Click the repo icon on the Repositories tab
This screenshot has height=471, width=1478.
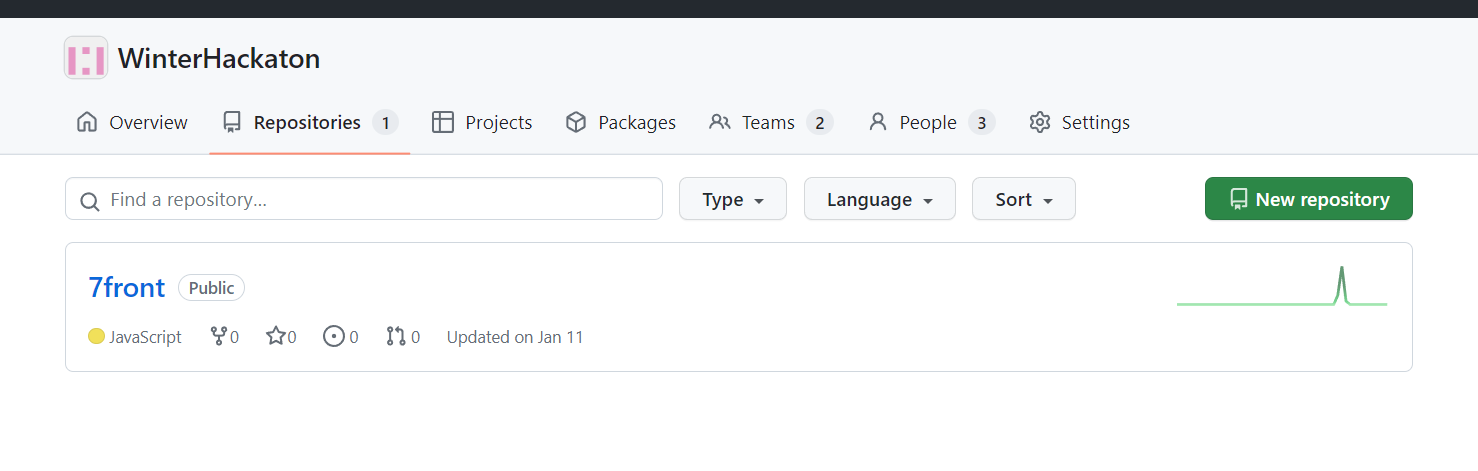[x=232, y=122]
